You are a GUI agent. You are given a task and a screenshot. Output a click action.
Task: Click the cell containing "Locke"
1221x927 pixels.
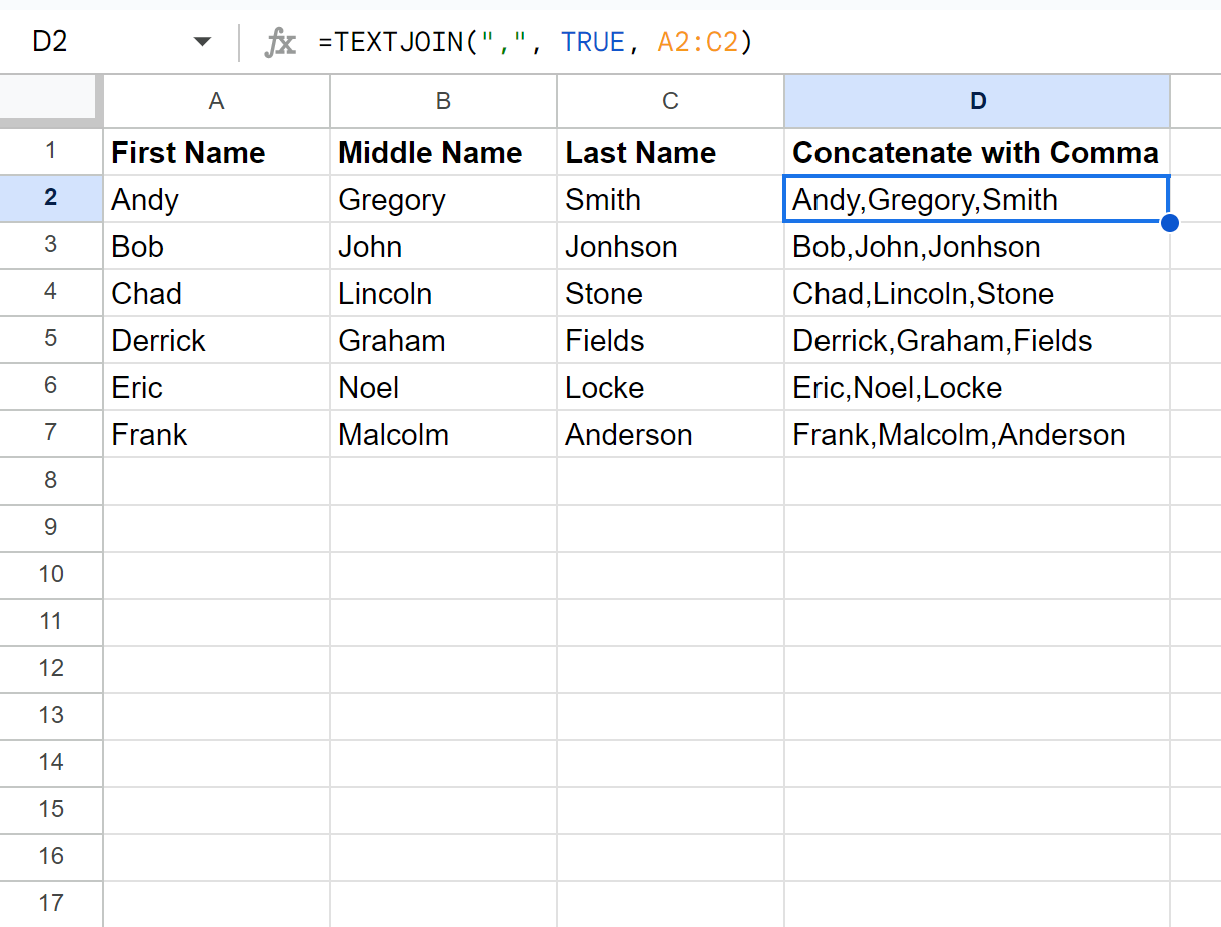point(670,387)
